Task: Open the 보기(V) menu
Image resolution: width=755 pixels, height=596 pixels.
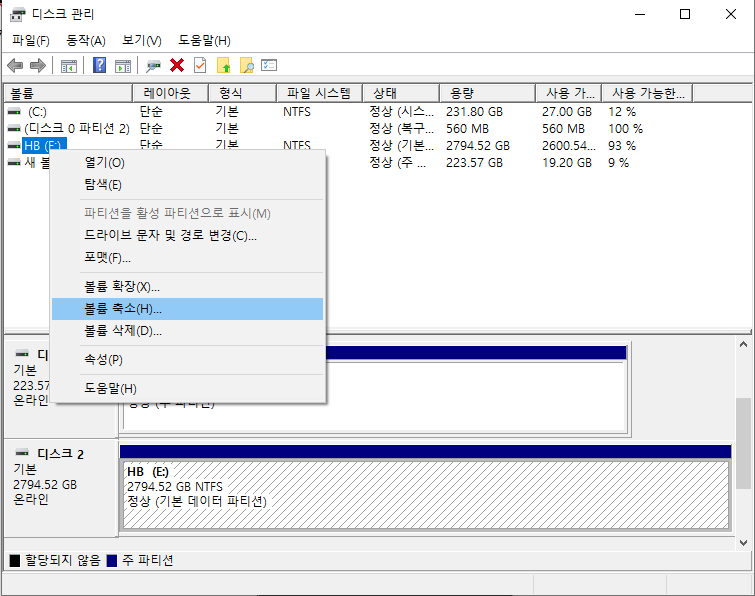Action: [x=142, y=40]
